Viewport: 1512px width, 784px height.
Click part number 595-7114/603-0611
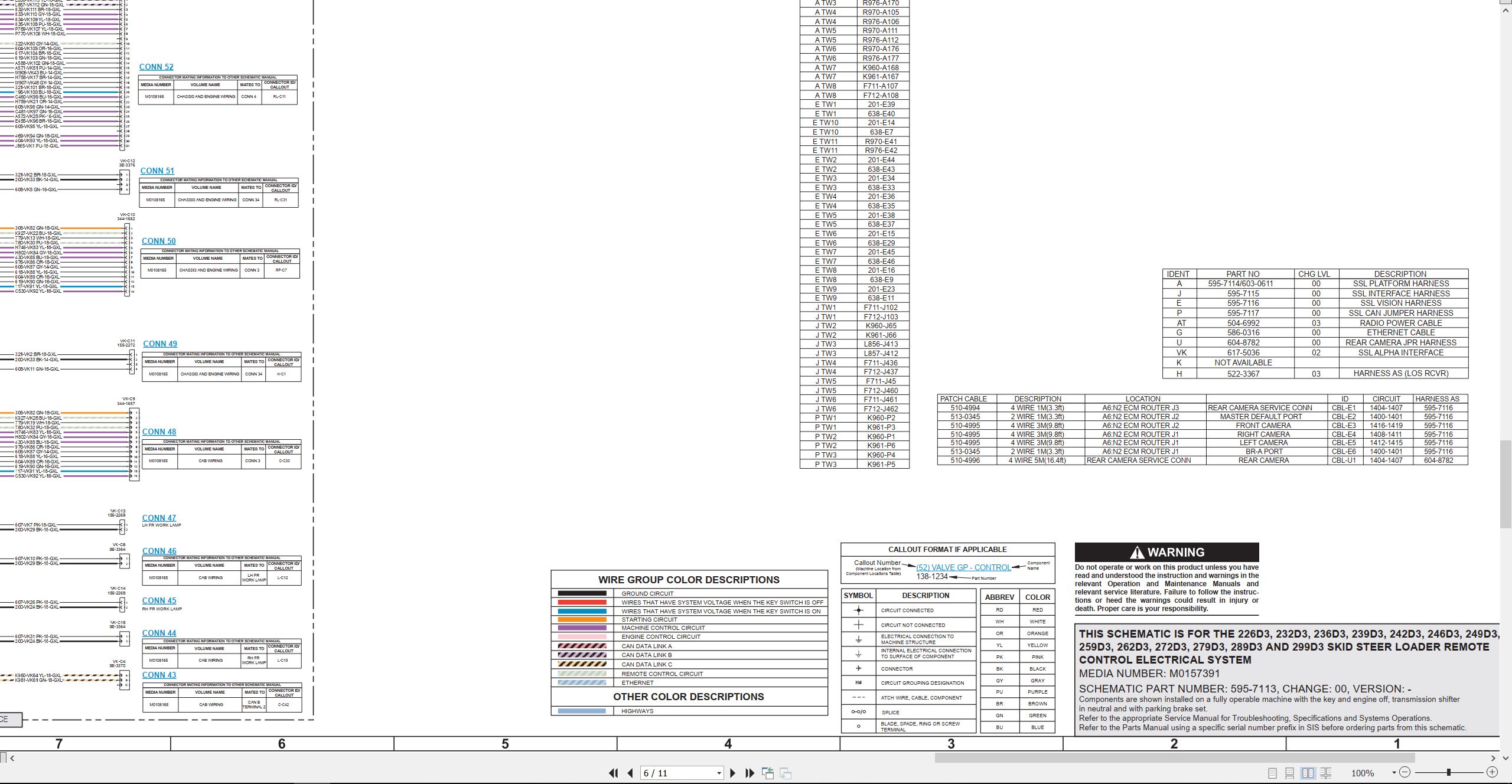pyautogui.click(x=1240, y=284)
